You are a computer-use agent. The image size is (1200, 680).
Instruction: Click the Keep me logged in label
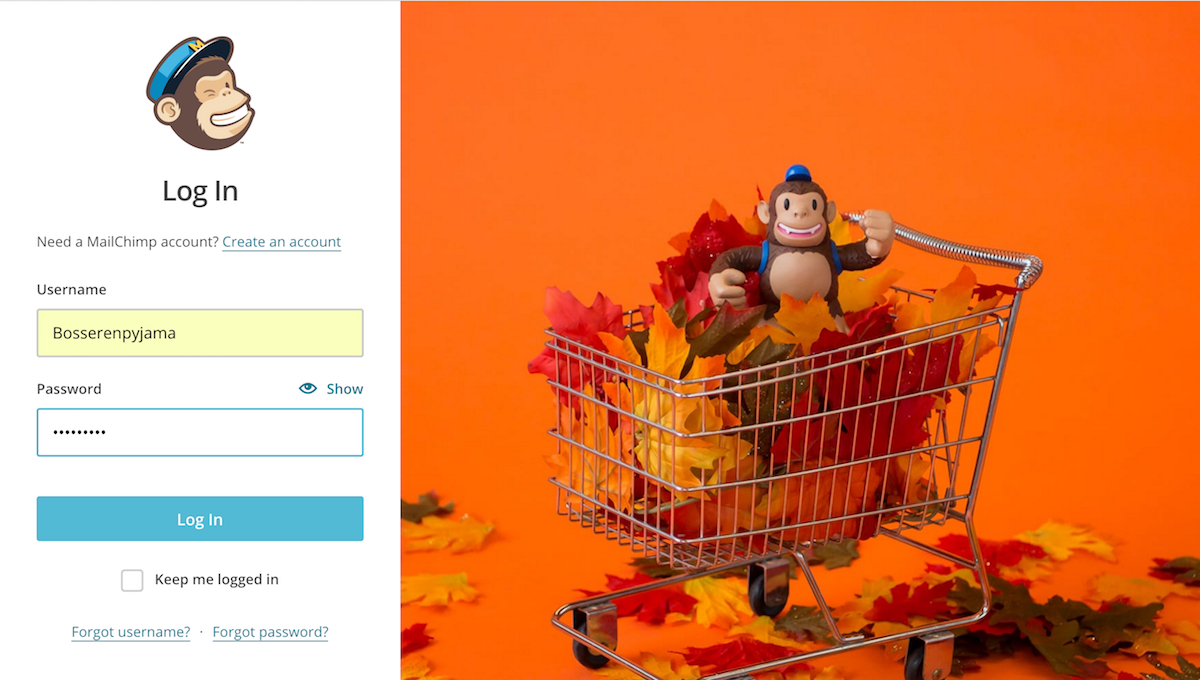[x=217, y=579]
